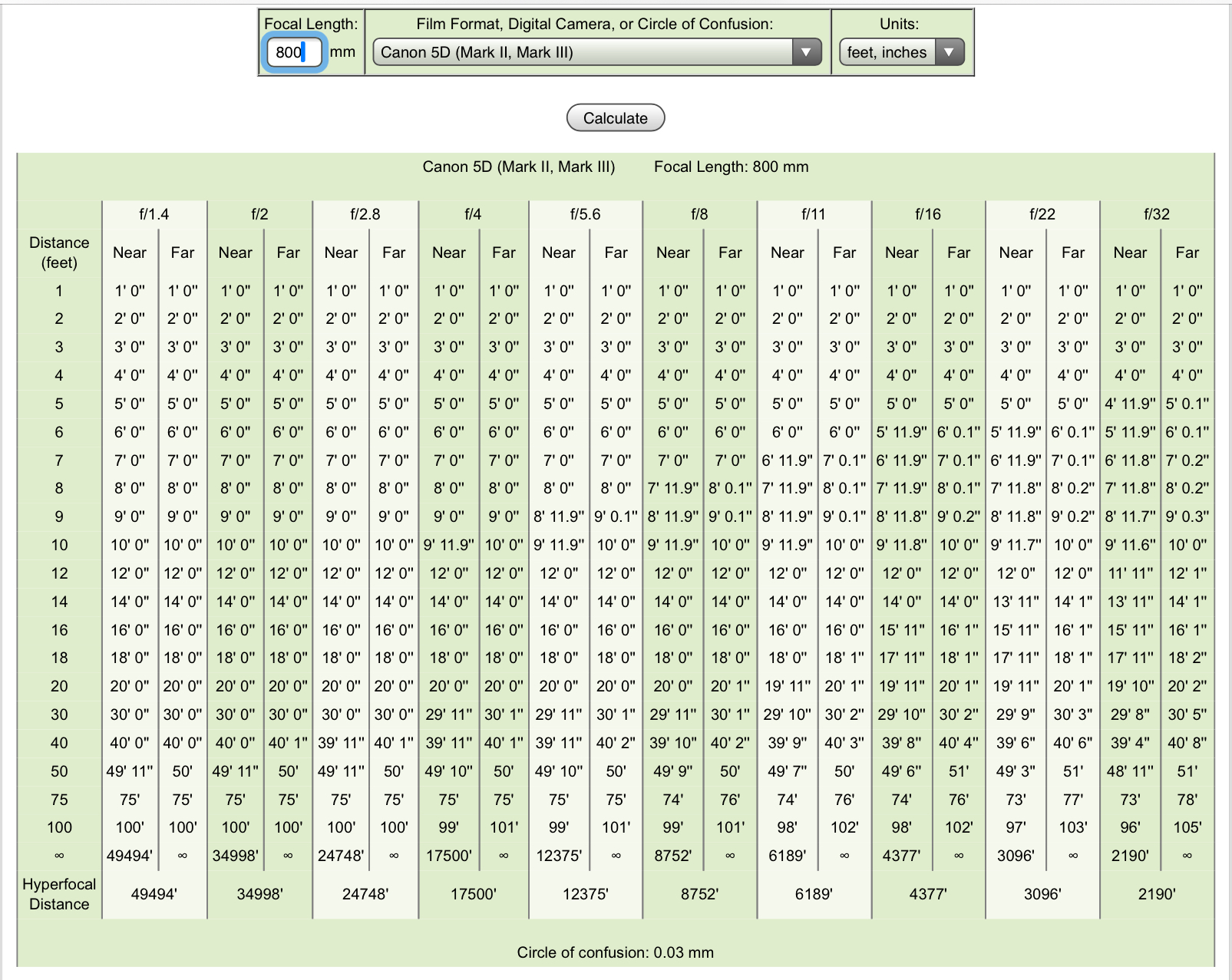
Task: Click the f/16 column header
Action: tap(927, 214)
